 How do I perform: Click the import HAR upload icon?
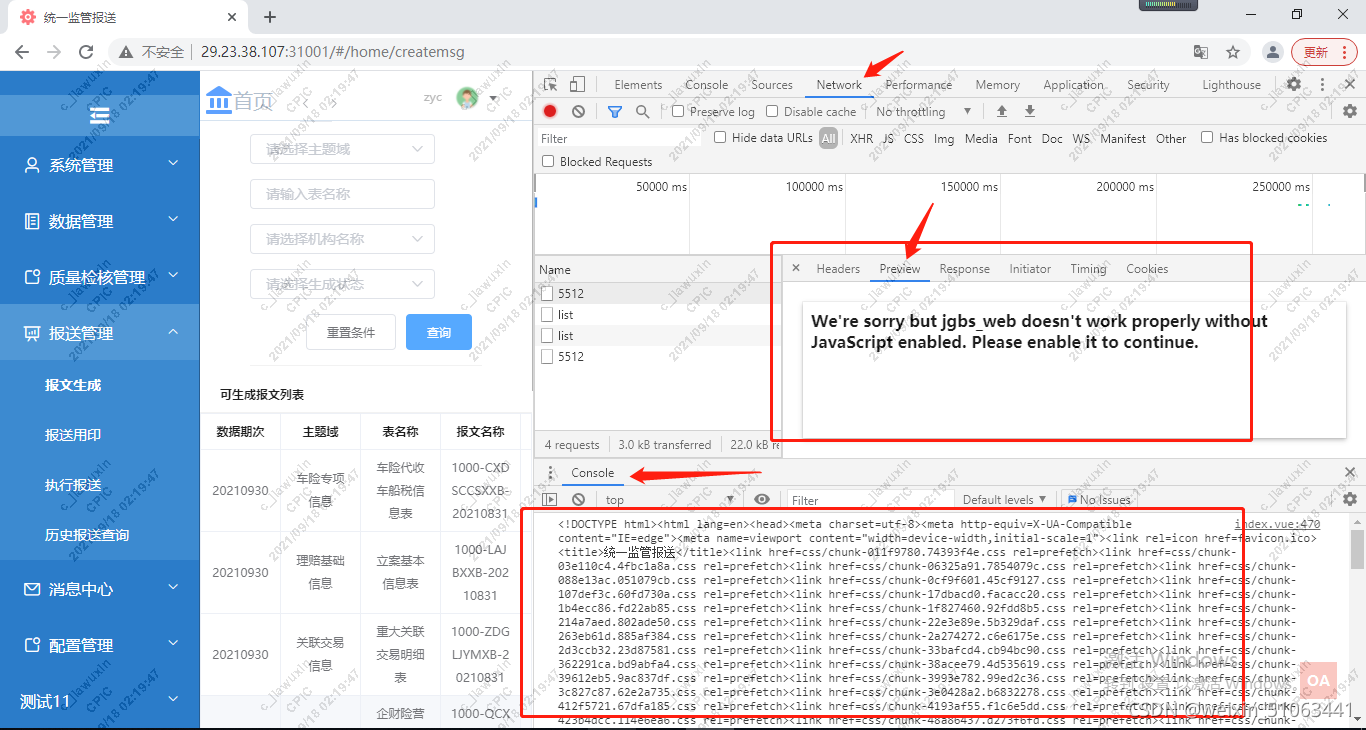point(1001,111)
